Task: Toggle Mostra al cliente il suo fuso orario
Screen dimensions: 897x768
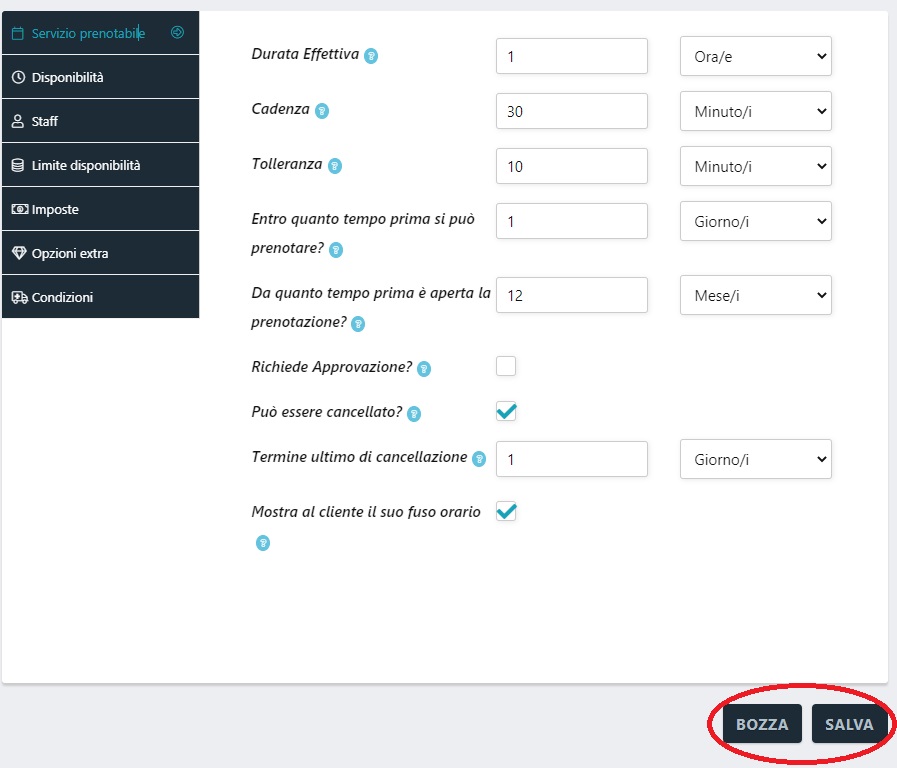Action: click(x=506, y=511)
